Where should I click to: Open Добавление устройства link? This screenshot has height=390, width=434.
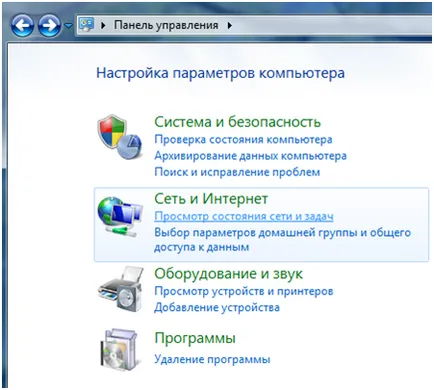point(217,307)
